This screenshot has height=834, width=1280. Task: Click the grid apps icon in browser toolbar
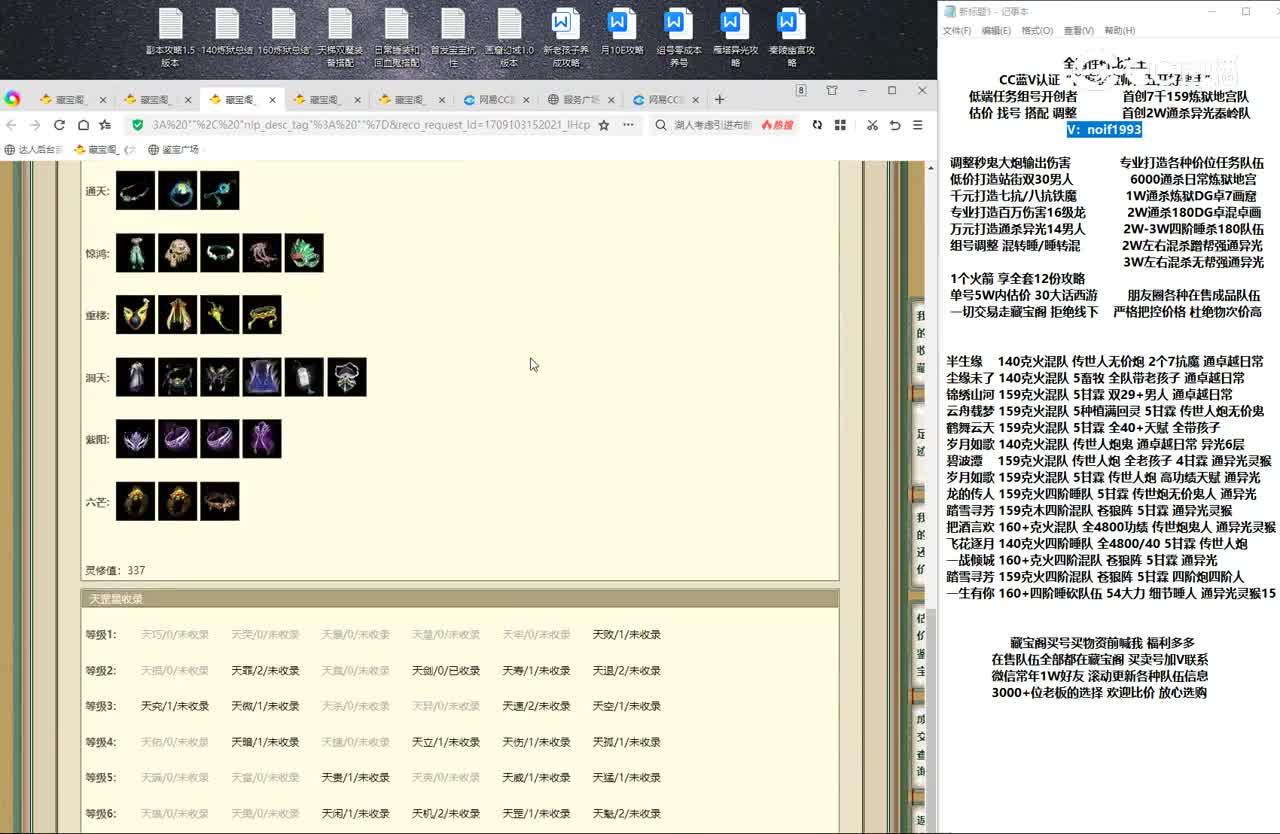pos(840,125)
